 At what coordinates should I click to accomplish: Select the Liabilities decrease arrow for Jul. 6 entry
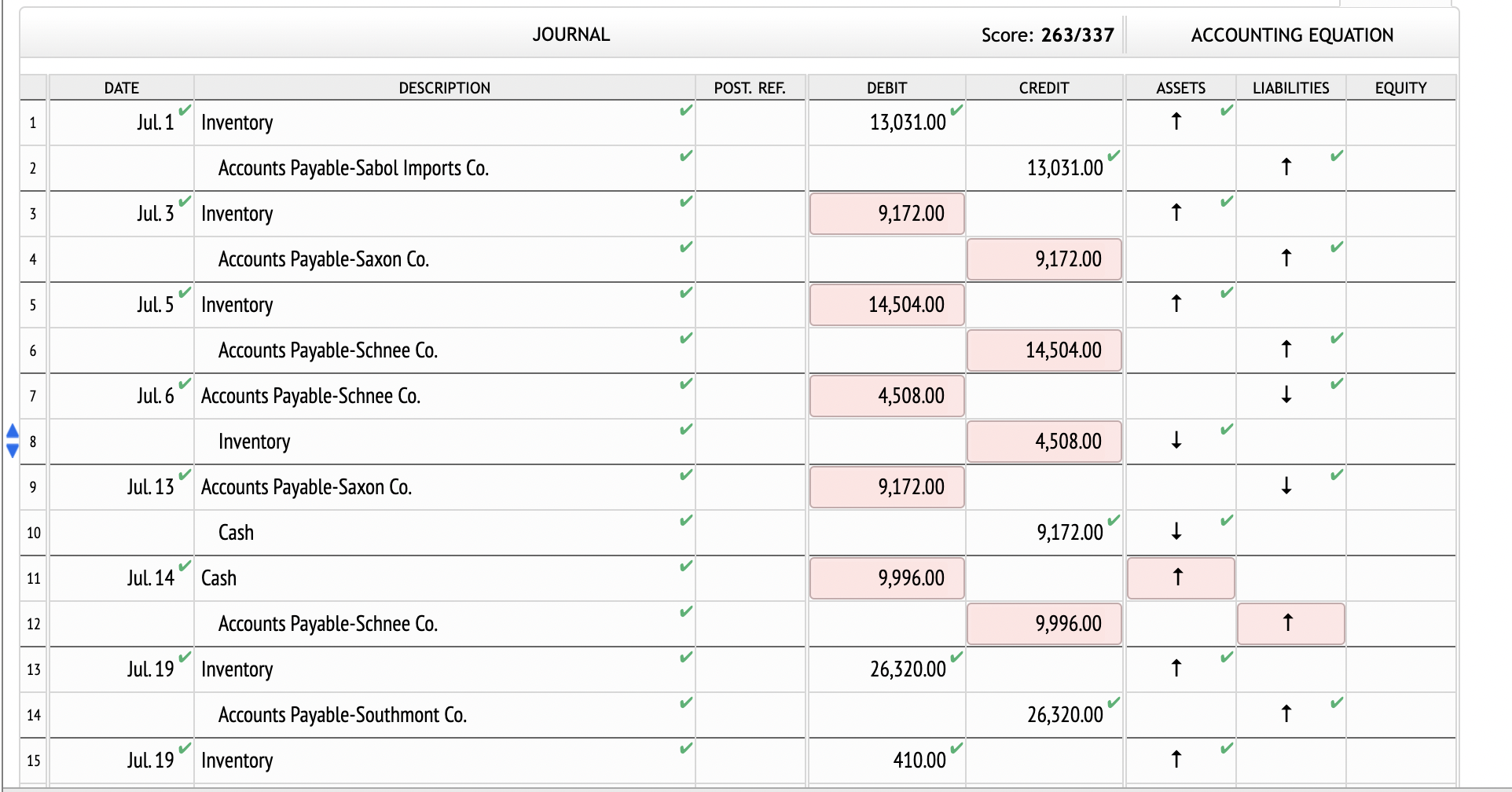tap(1286, 396)
